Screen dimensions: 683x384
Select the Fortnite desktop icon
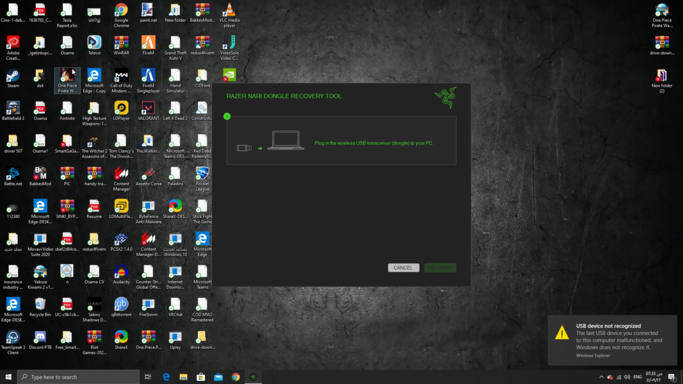pos(67,111)
